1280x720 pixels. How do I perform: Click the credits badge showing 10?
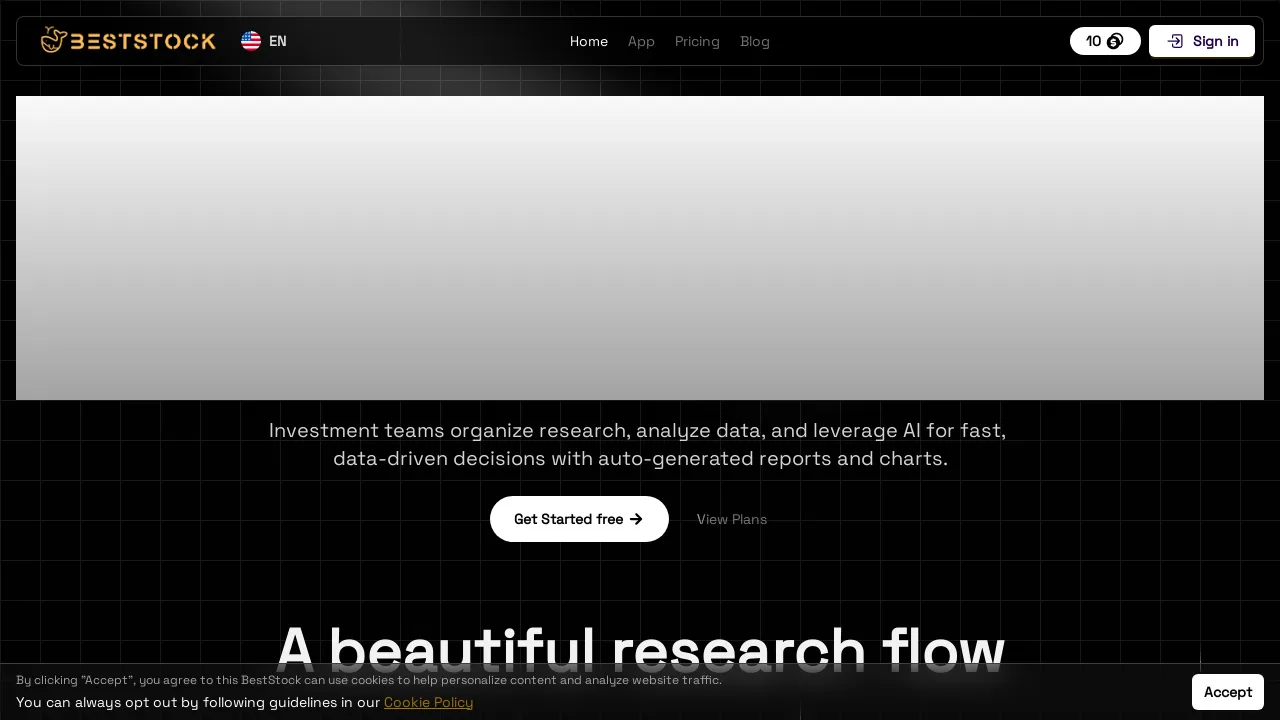point(1105,41)
